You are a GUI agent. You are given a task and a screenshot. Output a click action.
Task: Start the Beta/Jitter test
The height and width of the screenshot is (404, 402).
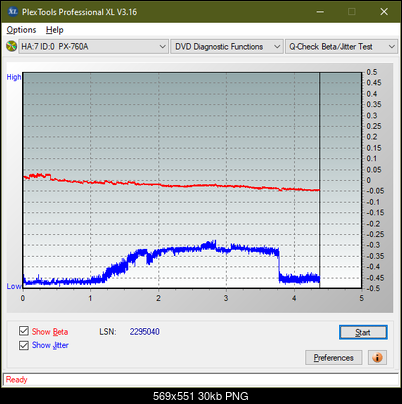tap(363, 332)
